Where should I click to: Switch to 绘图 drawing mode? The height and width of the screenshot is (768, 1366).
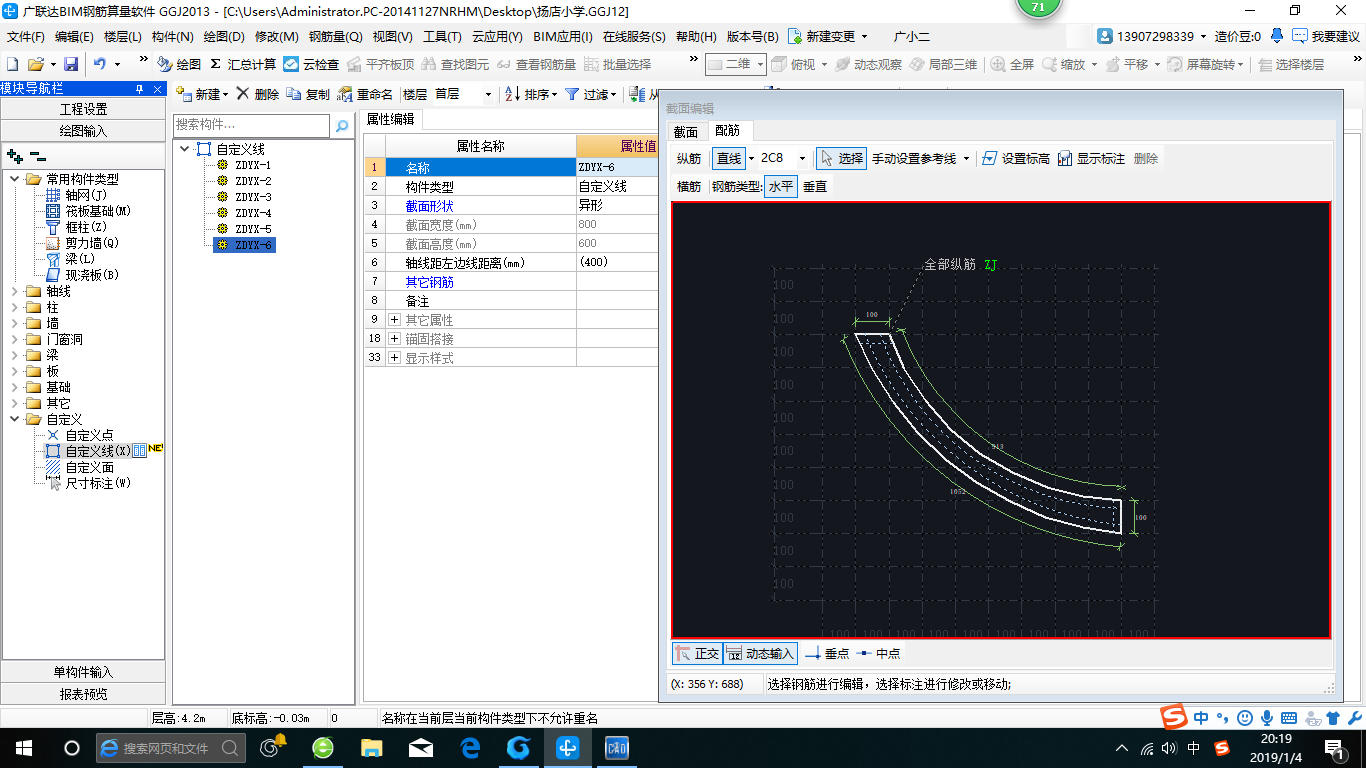coord(179,64)
